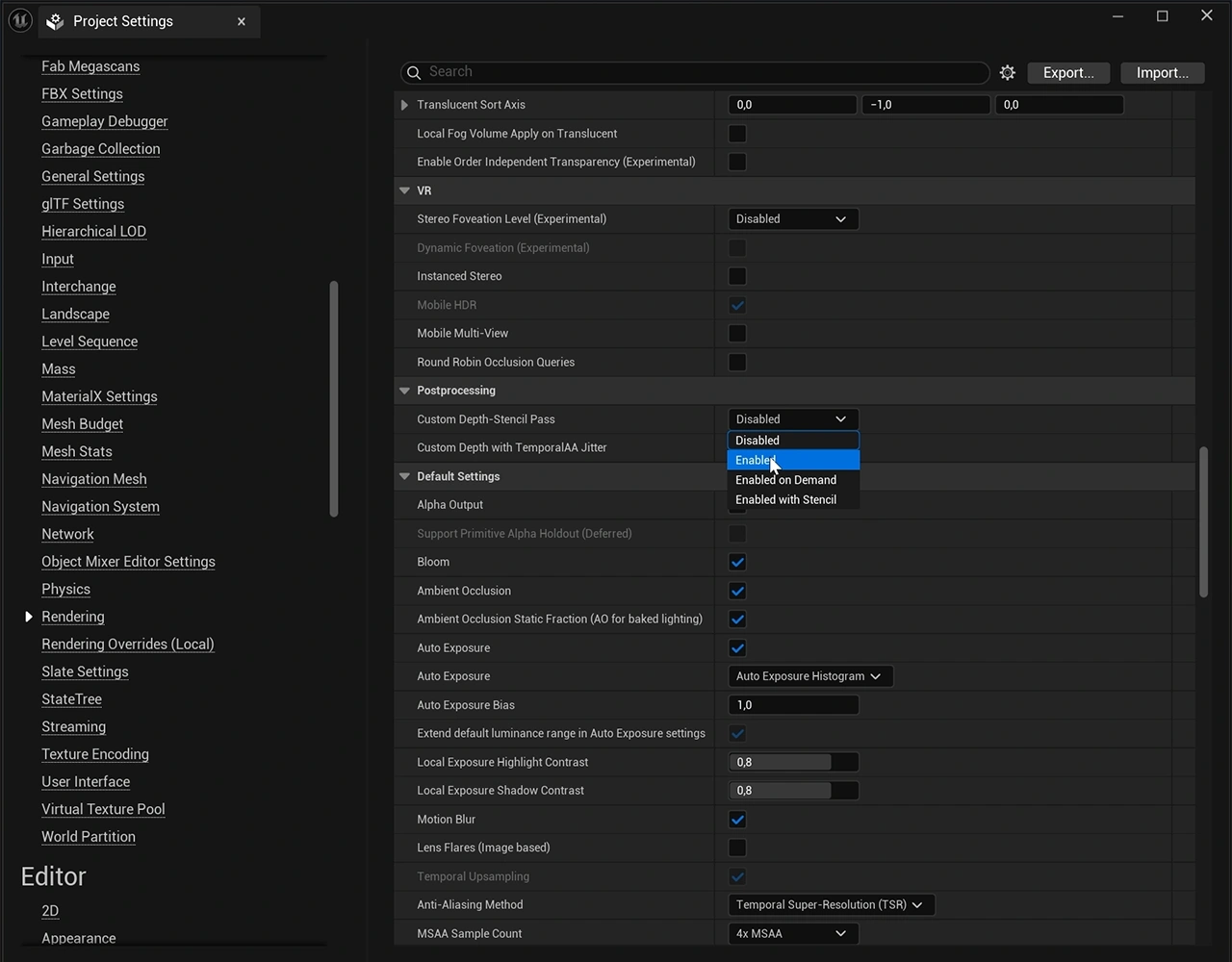Click the sidebar scrollbar thumb
The image size is (1232, 962).
[x=334, y=398]
